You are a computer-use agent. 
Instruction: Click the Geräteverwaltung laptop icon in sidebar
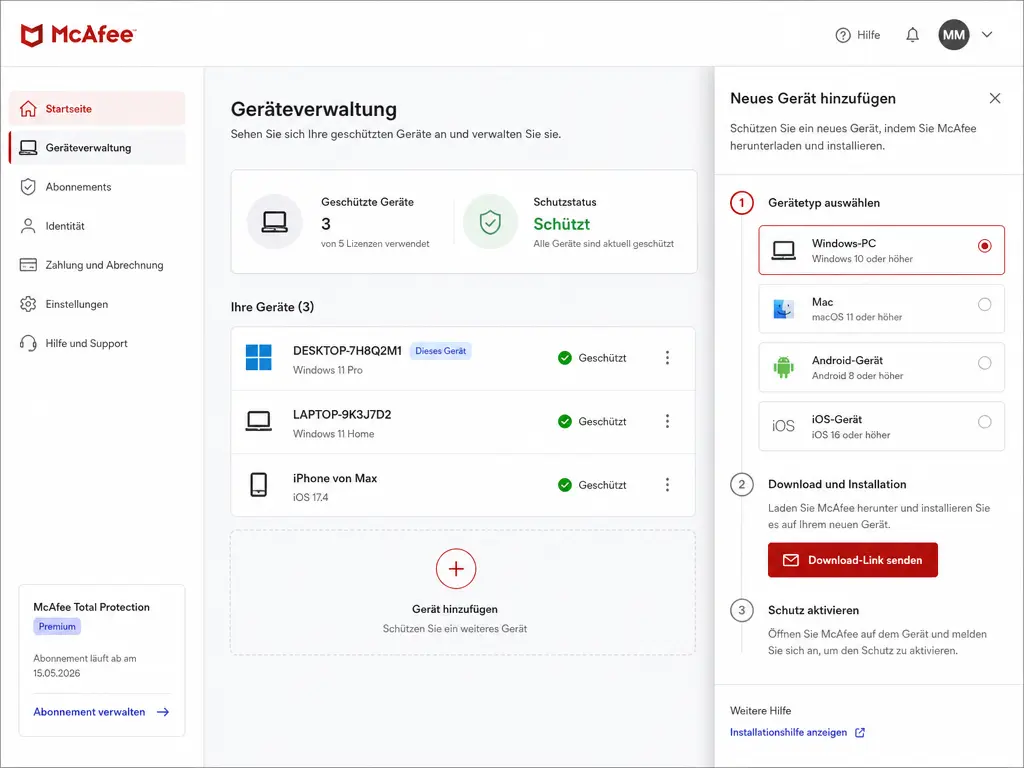pyautogui.click(x=28, y=148)
